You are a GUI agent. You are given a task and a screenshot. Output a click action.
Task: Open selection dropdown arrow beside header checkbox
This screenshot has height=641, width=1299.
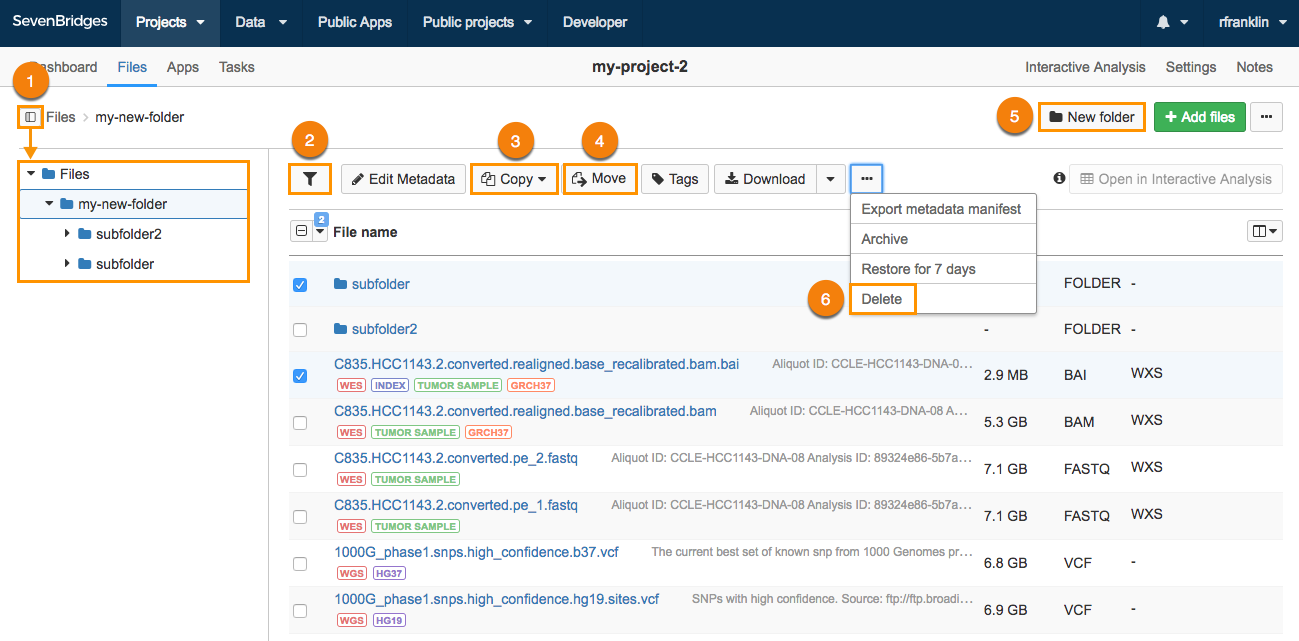(x=320, y=231)
